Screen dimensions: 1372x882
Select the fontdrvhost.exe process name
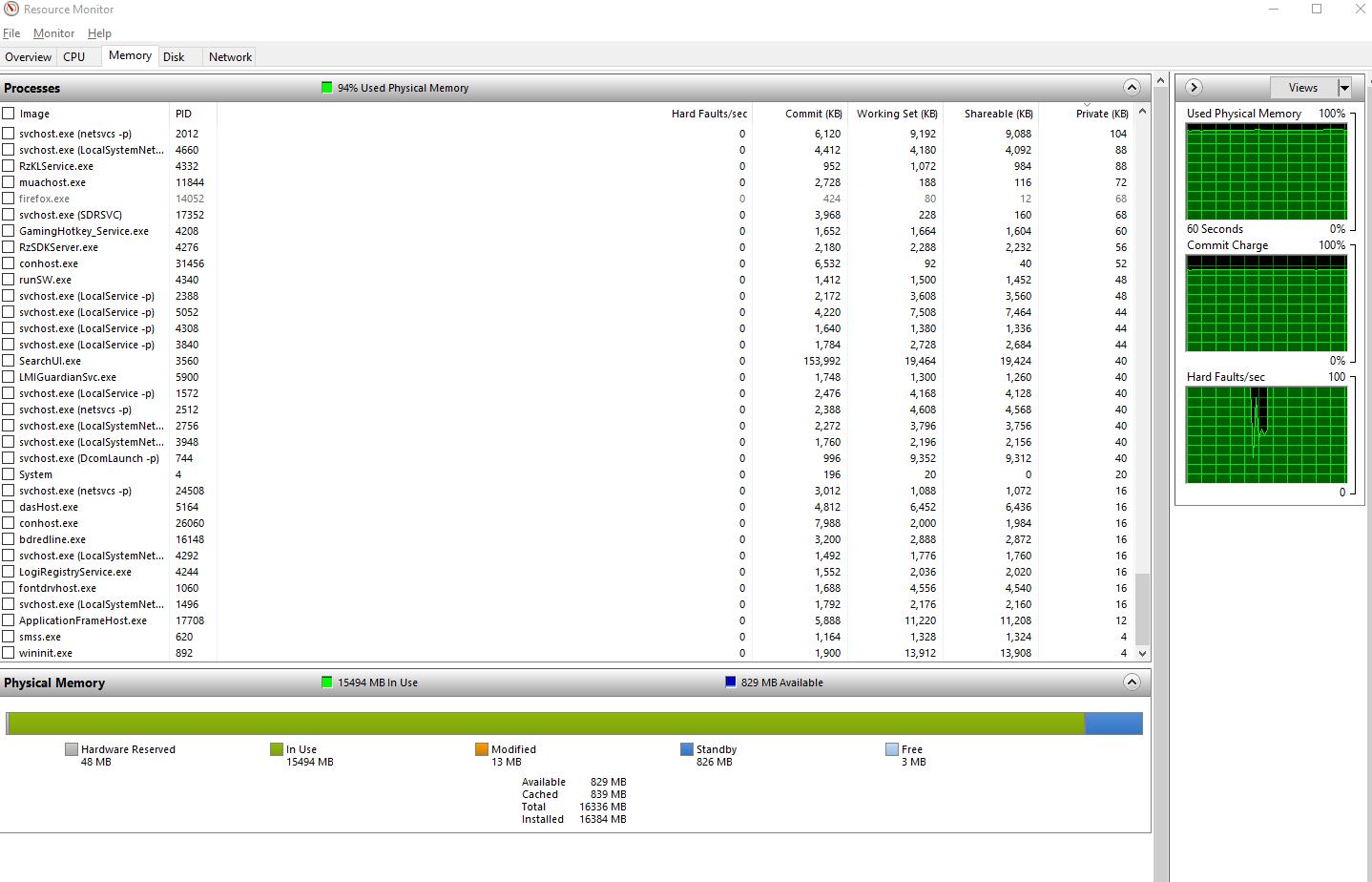click(x=57, y=588)
